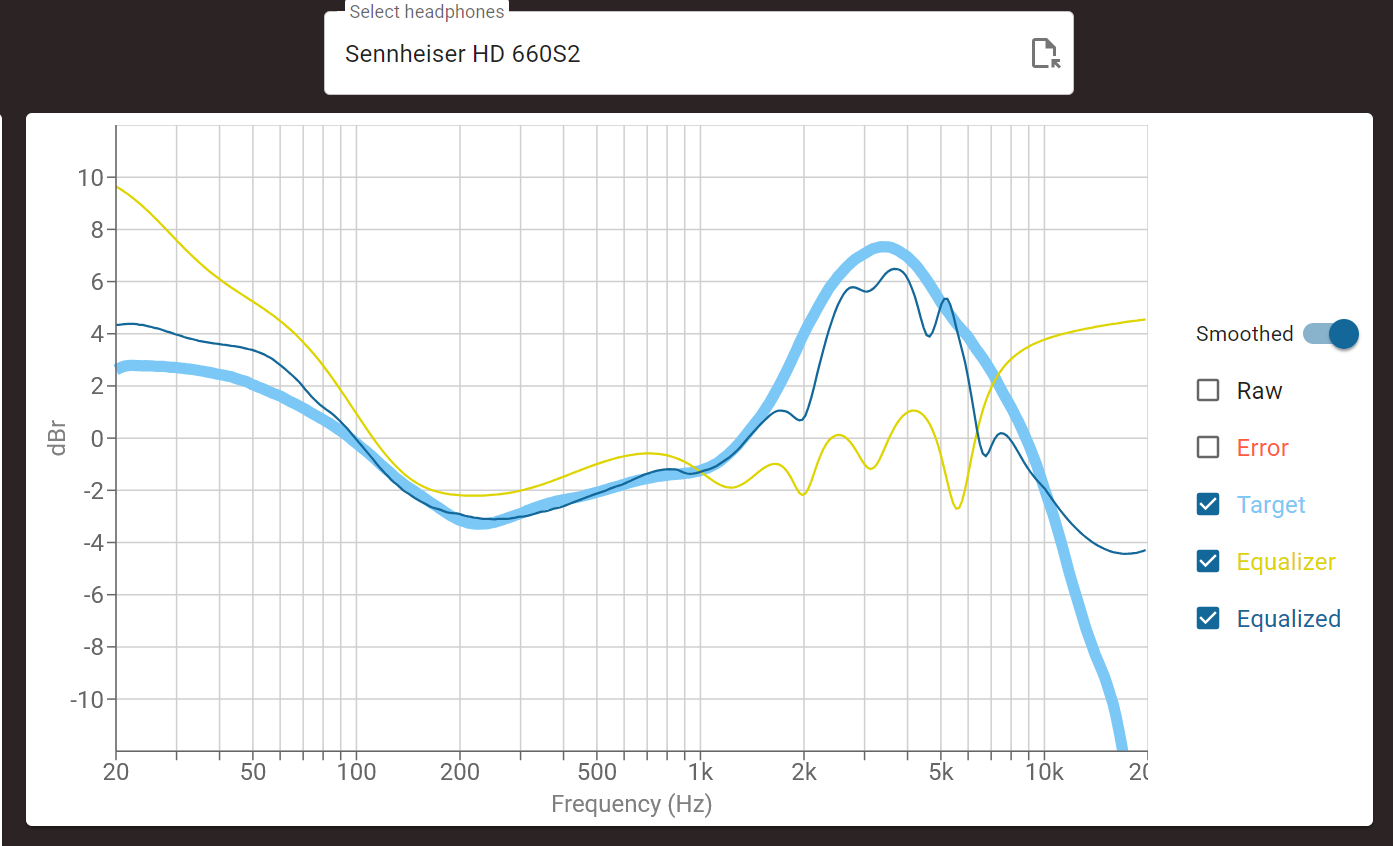Click the '0' dBr axis tick label
The height and width of the screenshot is (846, 1393).
[97, 438]
